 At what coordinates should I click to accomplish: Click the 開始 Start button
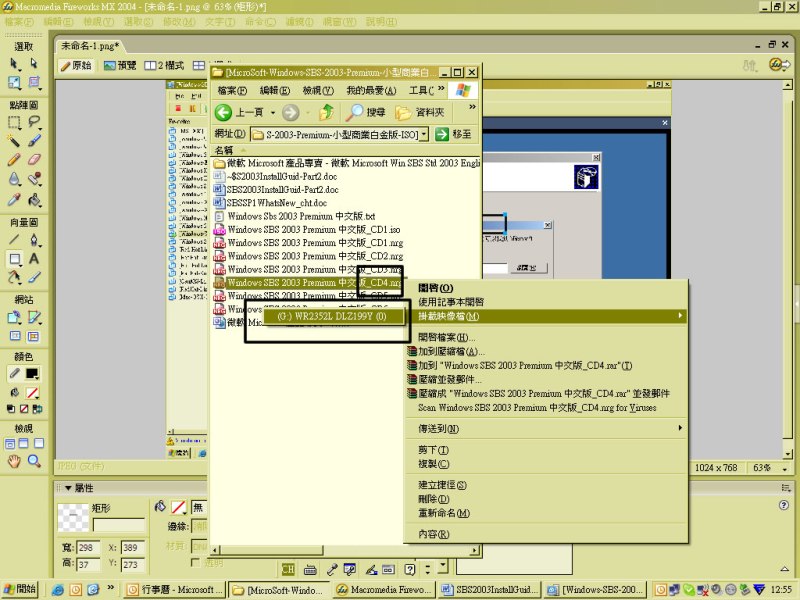[x=21, y=589]
